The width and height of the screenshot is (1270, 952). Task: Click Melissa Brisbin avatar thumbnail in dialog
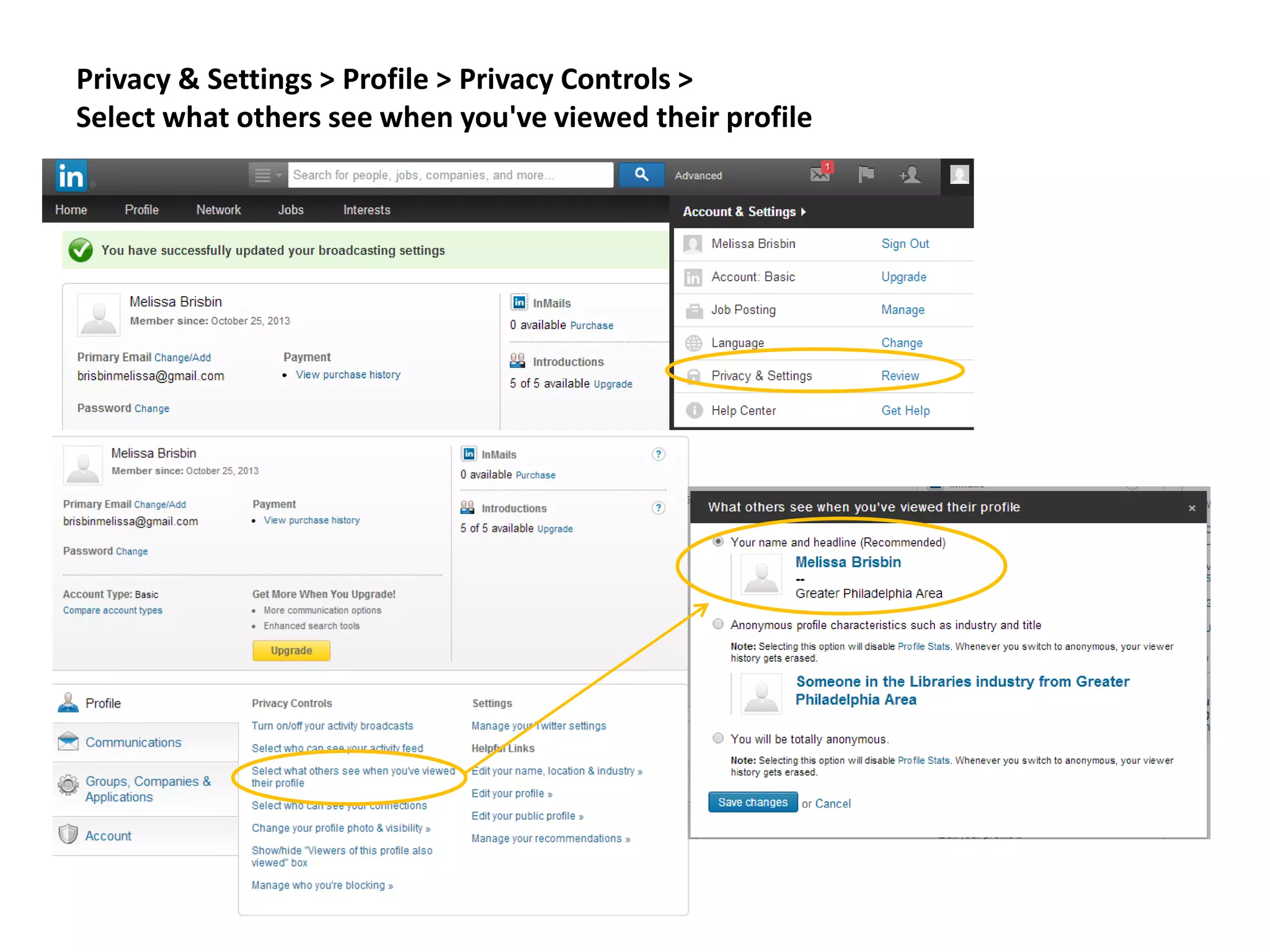[761, 575]
